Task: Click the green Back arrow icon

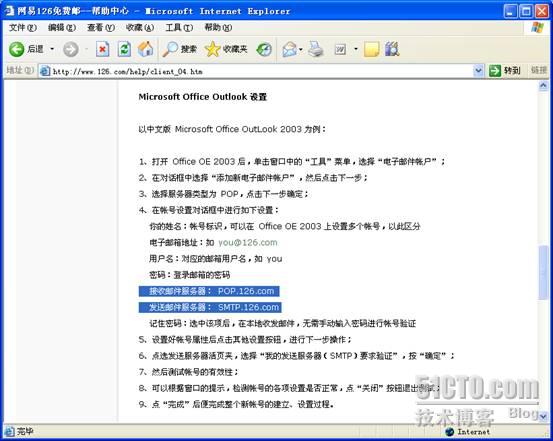Action: click(16, 49)
